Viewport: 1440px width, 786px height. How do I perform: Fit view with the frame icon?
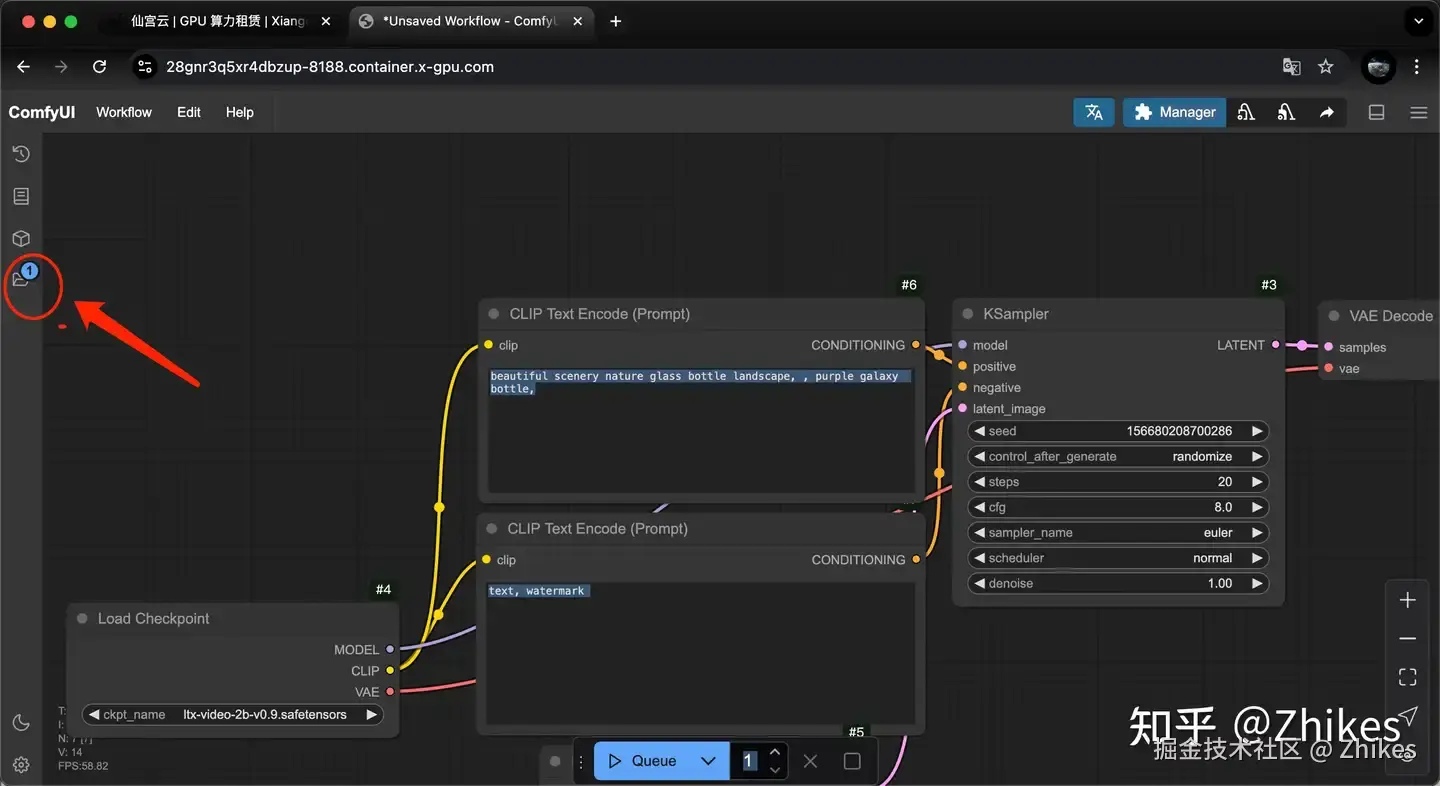tap(1408, 677)
